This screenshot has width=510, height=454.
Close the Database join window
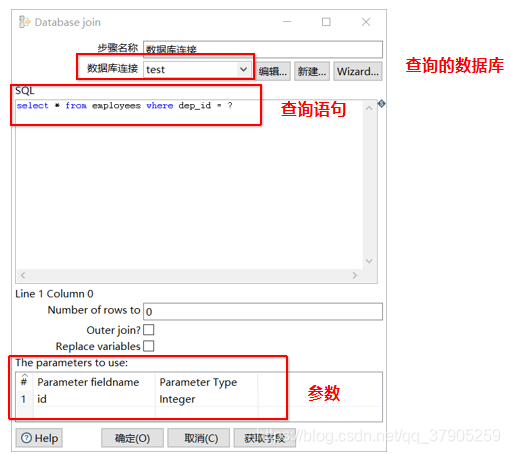(366, 22)
